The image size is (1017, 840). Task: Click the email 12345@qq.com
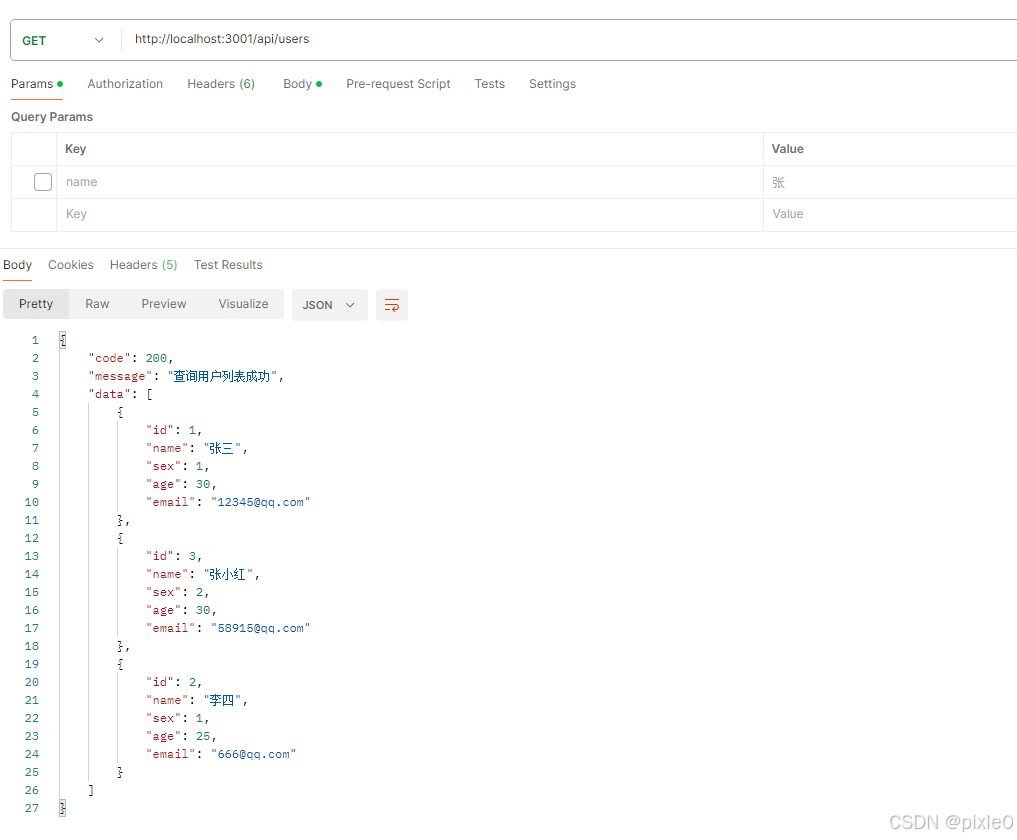[261, 502]
